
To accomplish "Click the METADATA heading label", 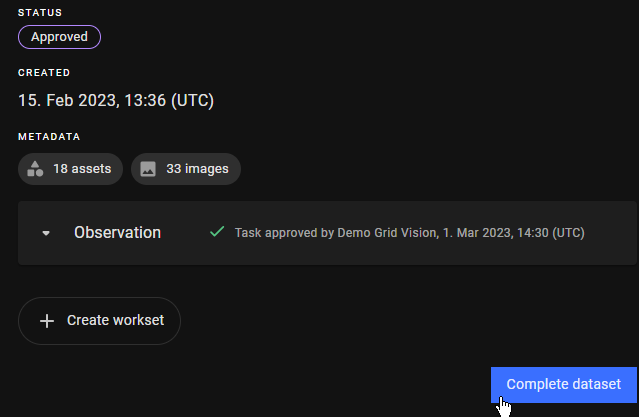I will [49, 137].
